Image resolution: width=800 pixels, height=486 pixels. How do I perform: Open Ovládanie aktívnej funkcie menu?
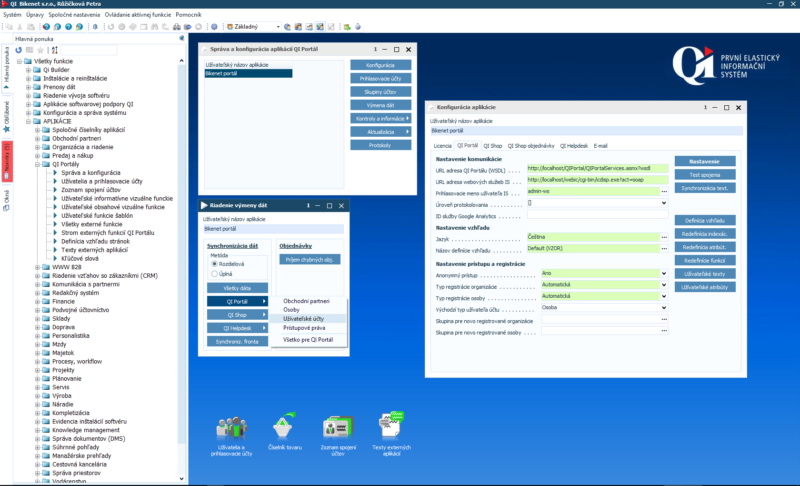tap(138, 15)
